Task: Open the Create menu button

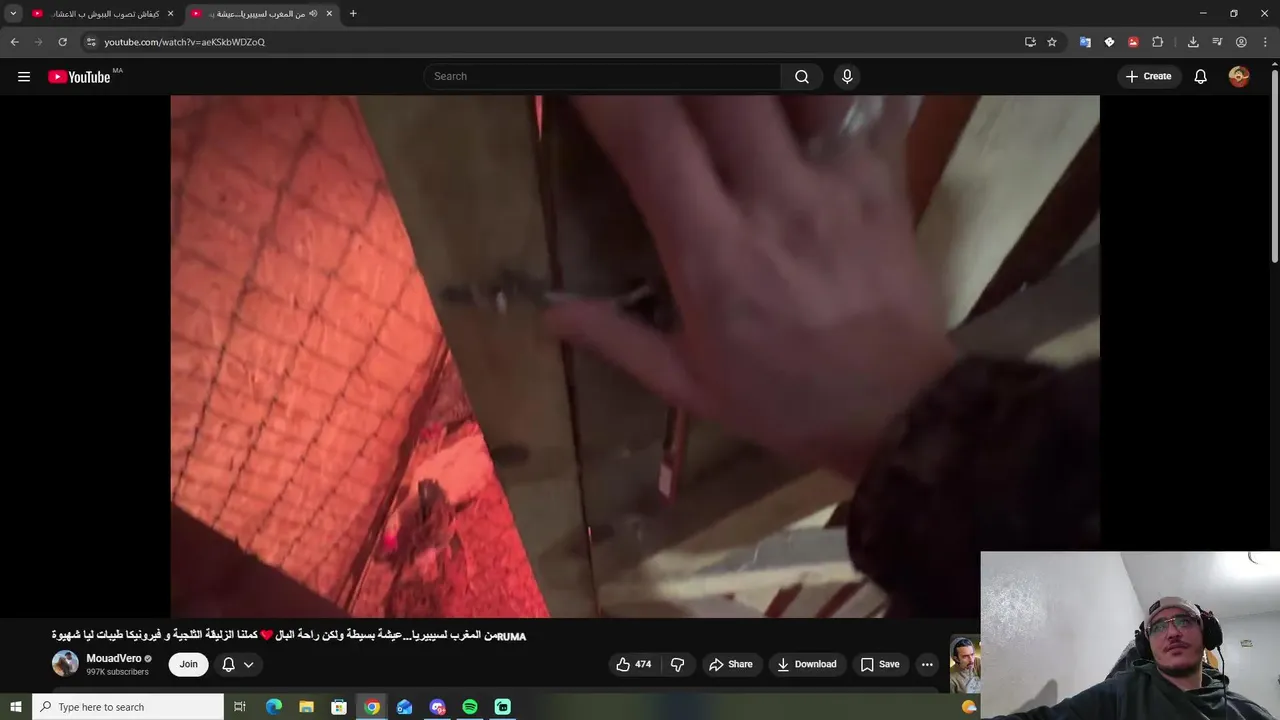Action: [1148, 76]
